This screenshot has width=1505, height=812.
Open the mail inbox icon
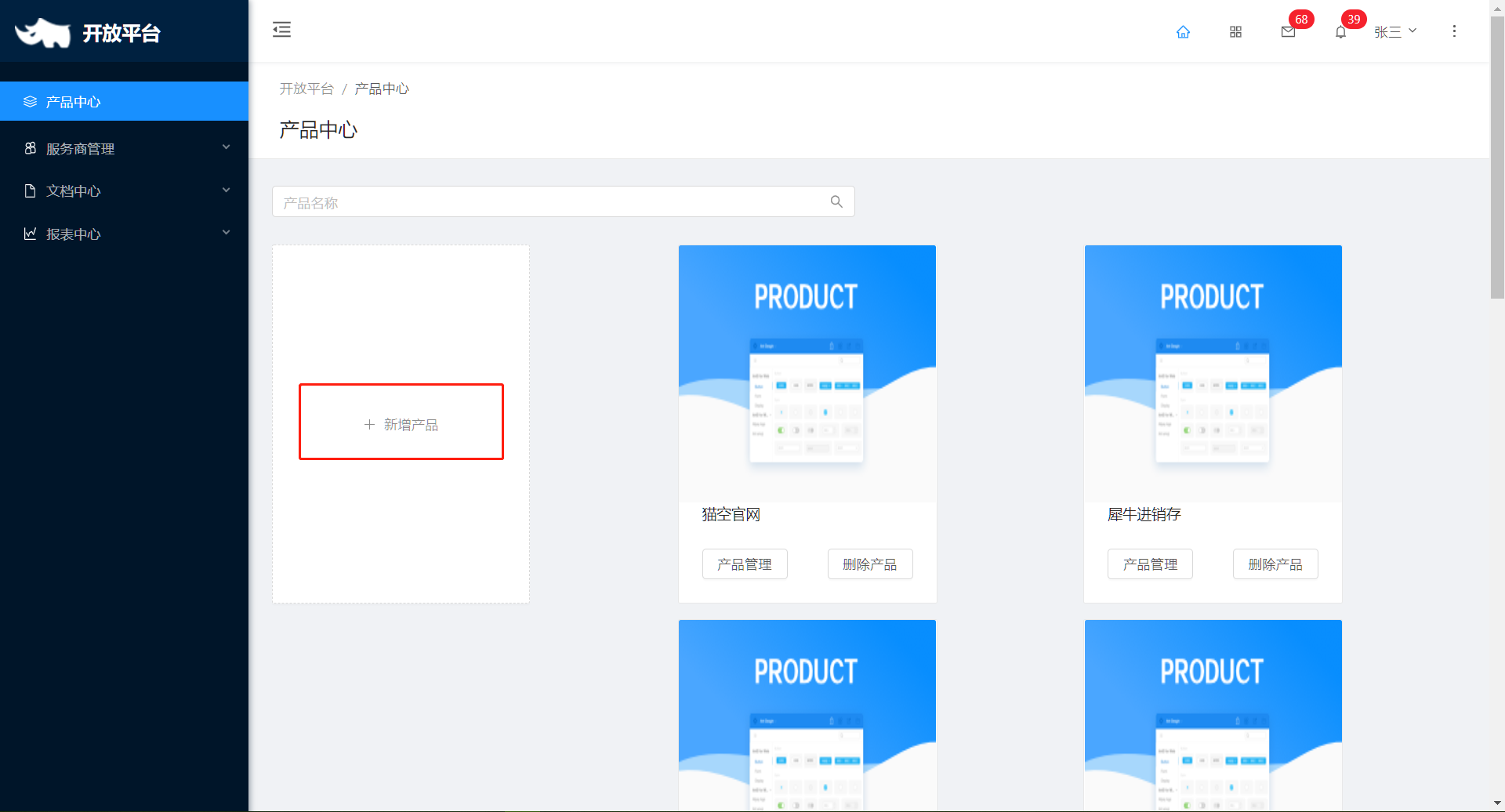point(1288,31)
